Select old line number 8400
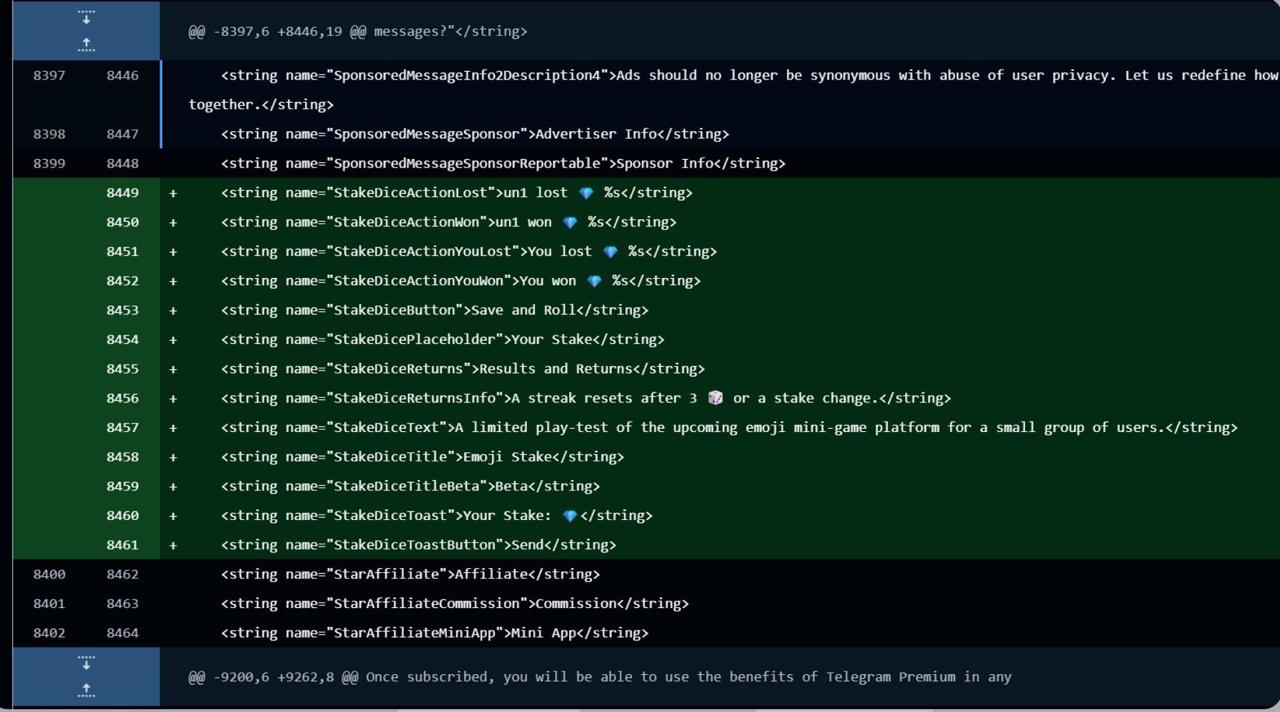The height and width of the screenshot is (712, 1280). (x=49, y=574)
